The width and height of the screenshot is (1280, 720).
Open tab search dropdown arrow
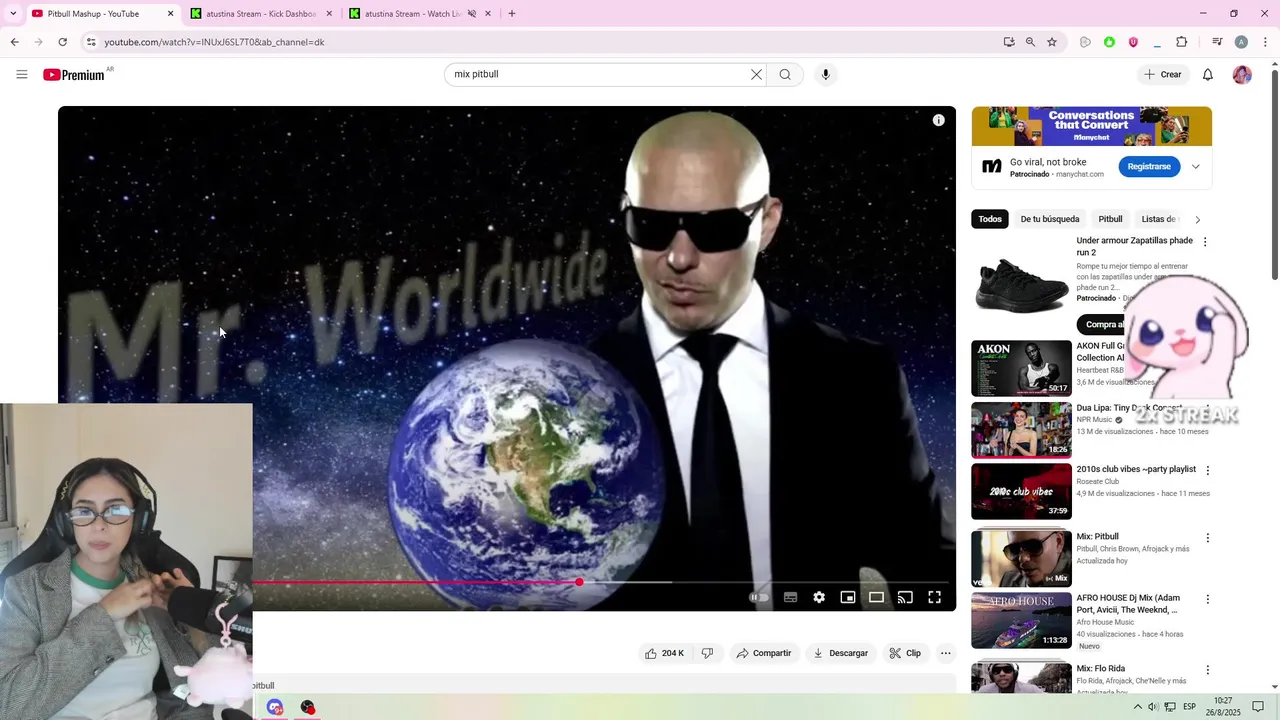click(13, 14)
